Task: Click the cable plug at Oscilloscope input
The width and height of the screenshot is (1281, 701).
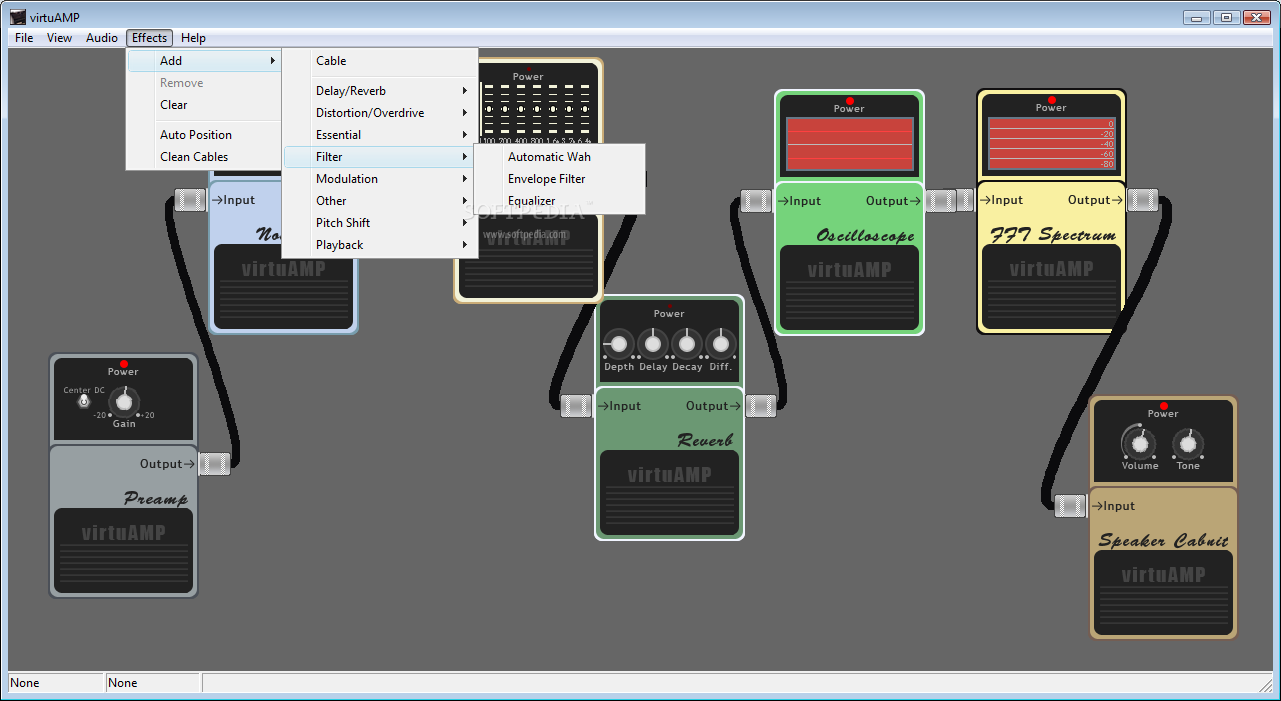Action: (x=756, y=201)
